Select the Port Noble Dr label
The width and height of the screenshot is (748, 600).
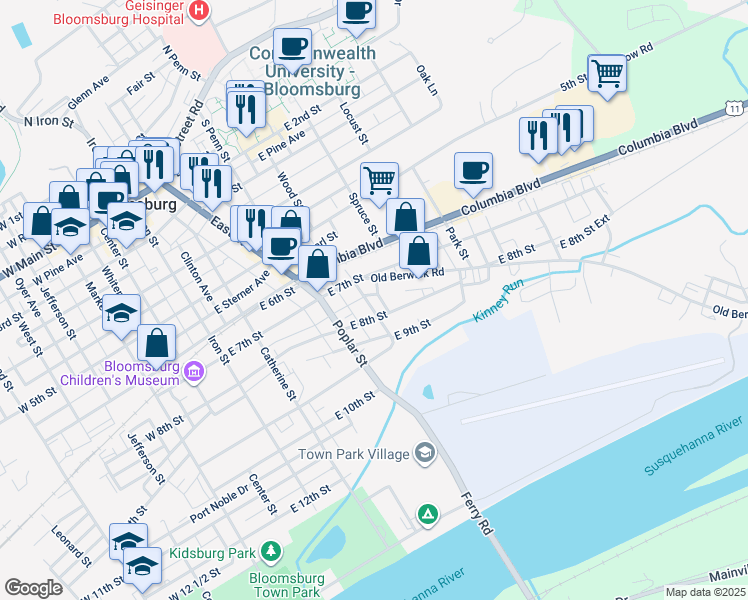tap(219, 504)
